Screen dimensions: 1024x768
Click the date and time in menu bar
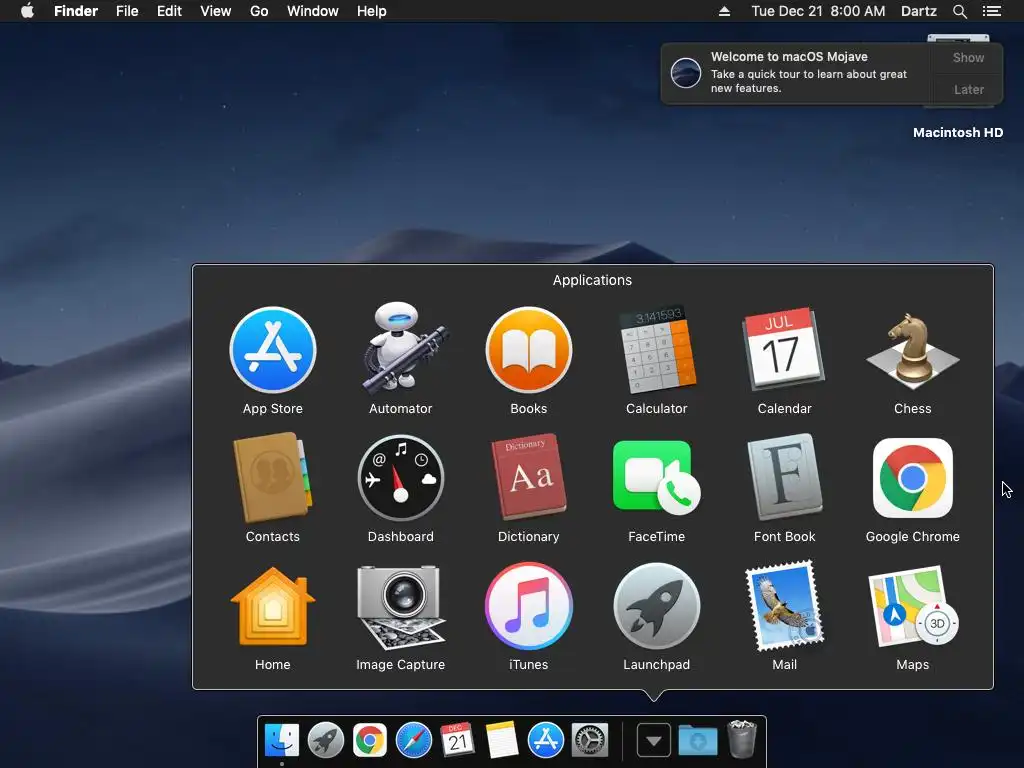[x=818, y=11]
